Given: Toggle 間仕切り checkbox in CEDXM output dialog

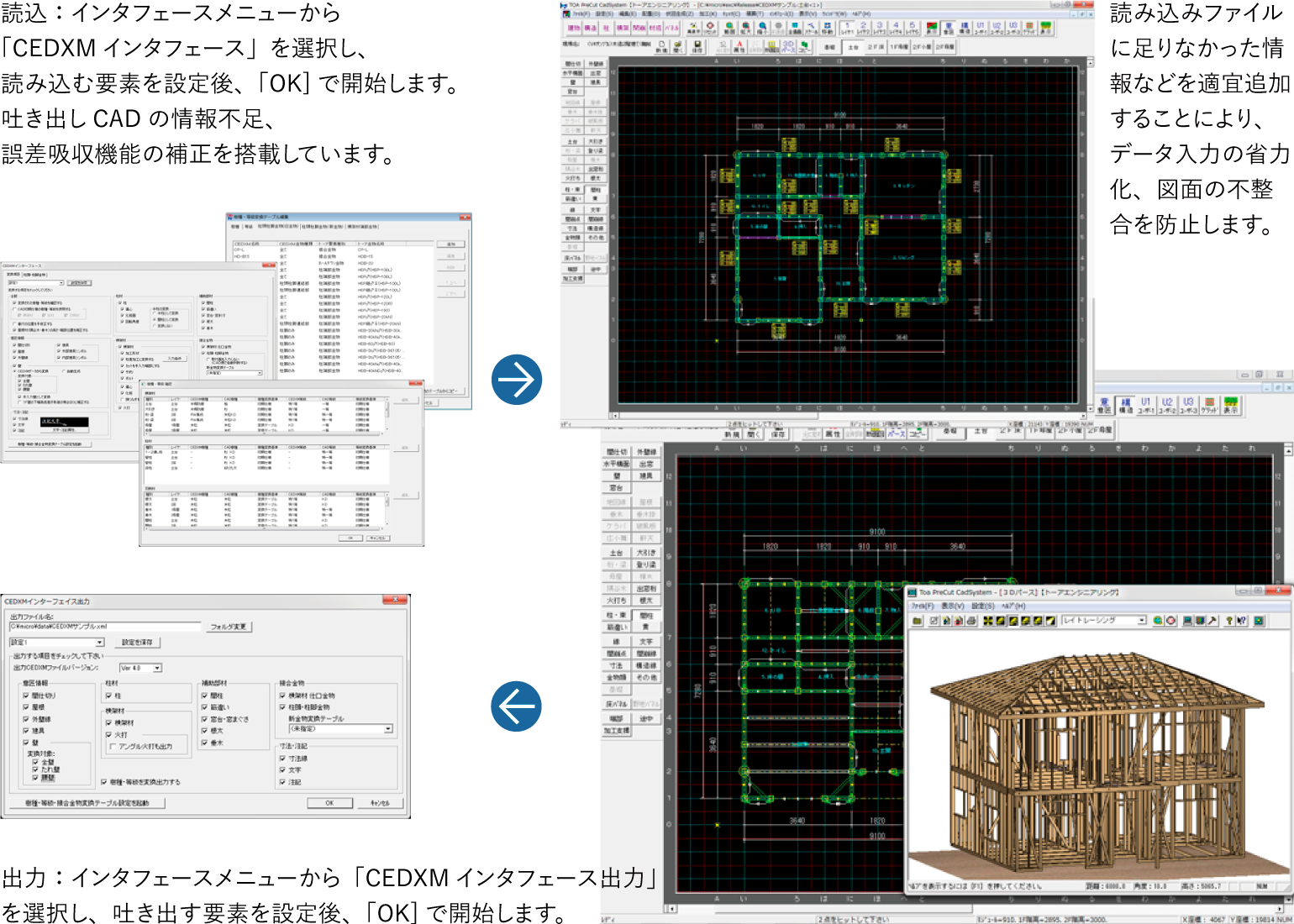Looking at the screenshot, I should [26, 696].
